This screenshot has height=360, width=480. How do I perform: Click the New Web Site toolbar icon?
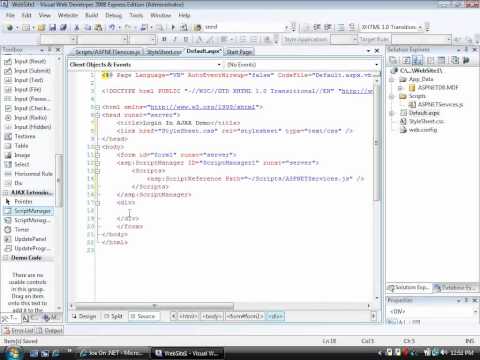(10, 28)
